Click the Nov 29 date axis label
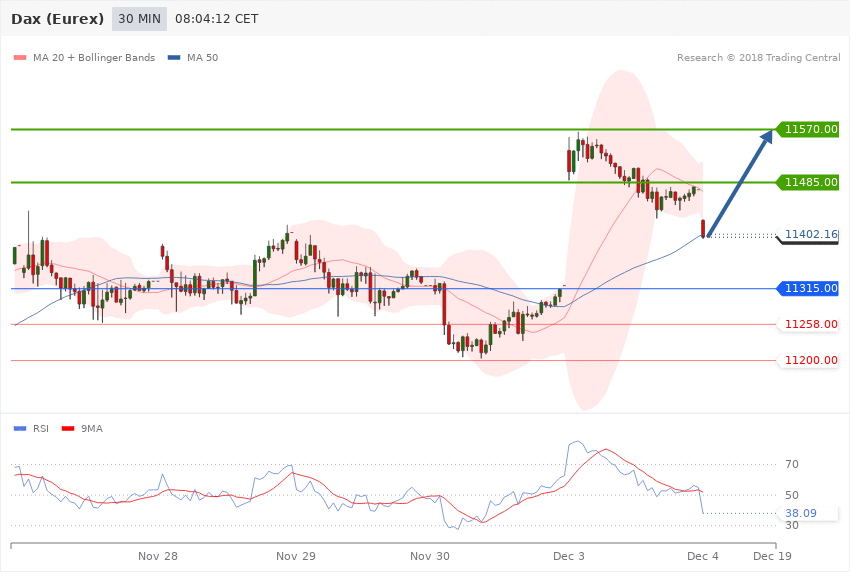 pyautogui.click(x=295, y=556)
